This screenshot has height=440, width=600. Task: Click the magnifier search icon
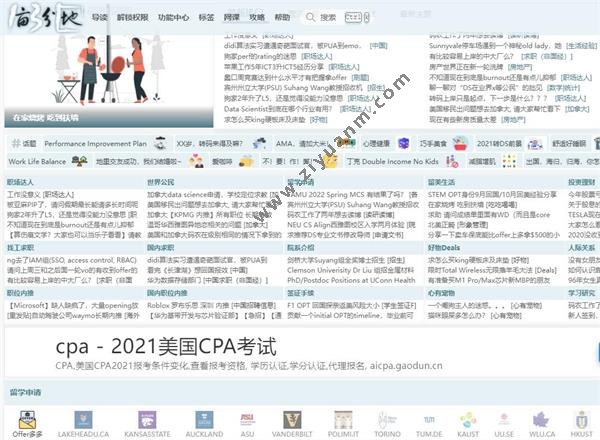pyautogui.click(x=310, y=17)
